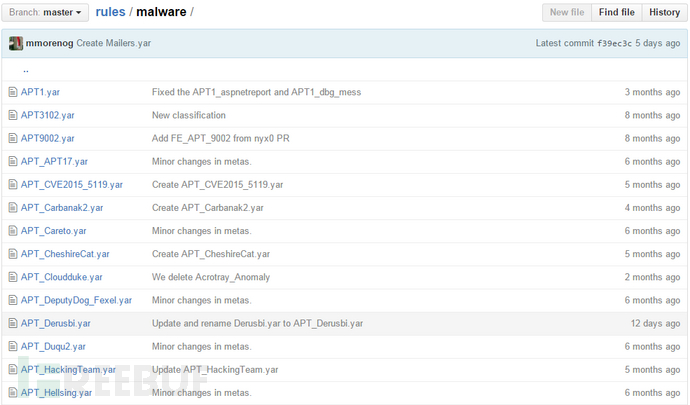This screenshot has height=405, width=690.
Task: Open the APT_CVE2015_5119.yar file name link
Action: pyautogui.click(x=72, y=184)
